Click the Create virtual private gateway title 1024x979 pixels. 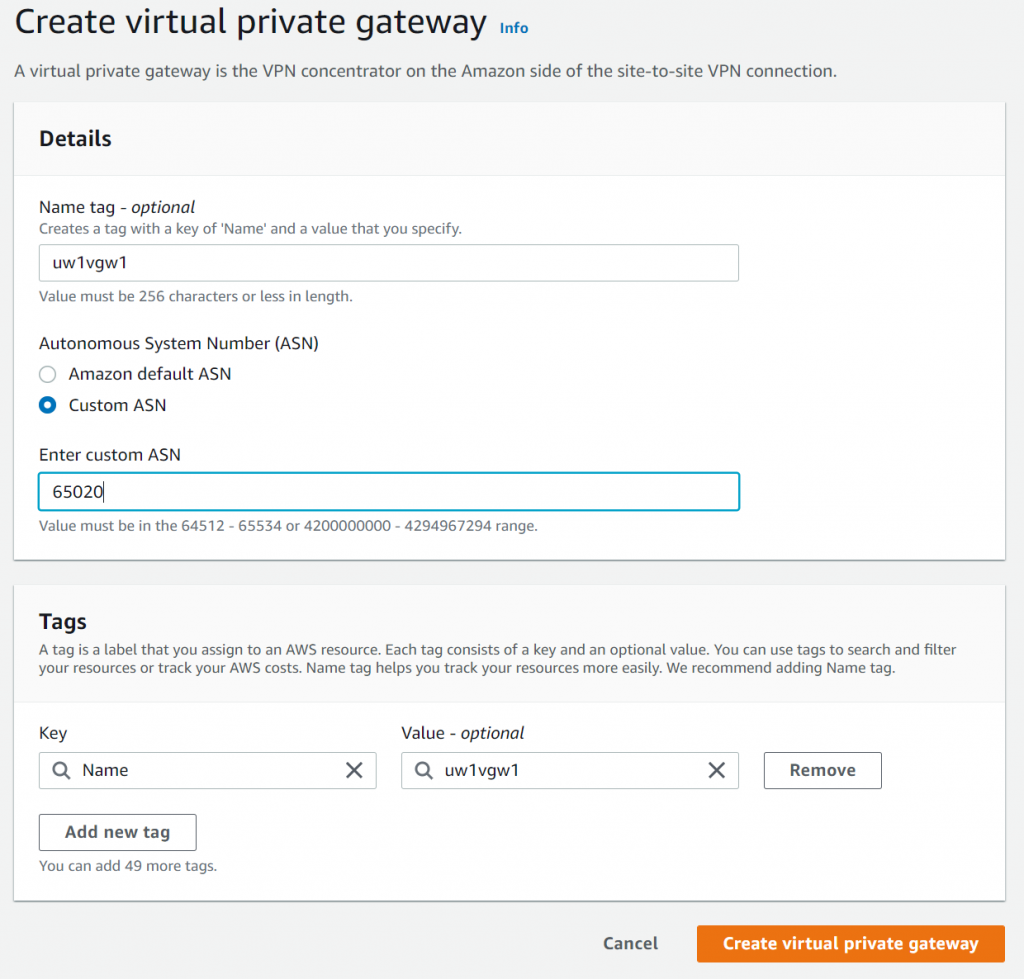pyautogui.click(x=251, y=23)
